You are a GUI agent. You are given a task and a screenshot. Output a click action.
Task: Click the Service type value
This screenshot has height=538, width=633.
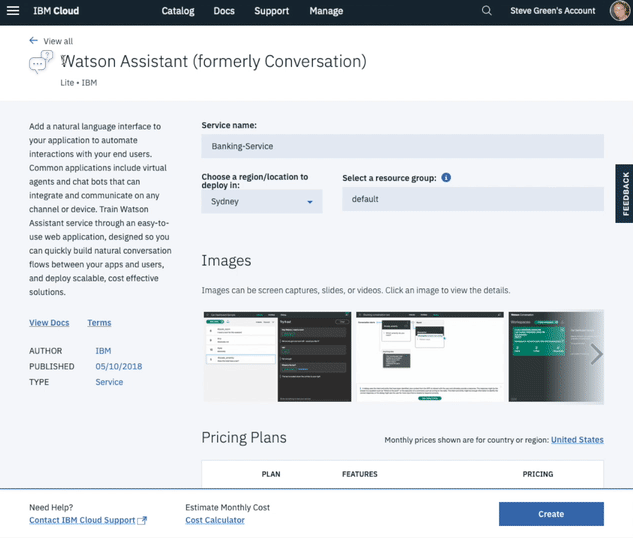click(109, 382)
